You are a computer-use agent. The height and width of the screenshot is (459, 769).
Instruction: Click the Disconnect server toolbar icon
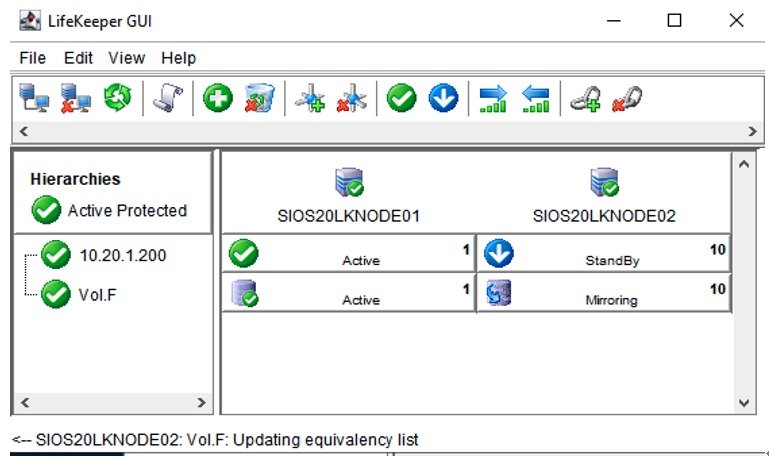click(76, 98)
